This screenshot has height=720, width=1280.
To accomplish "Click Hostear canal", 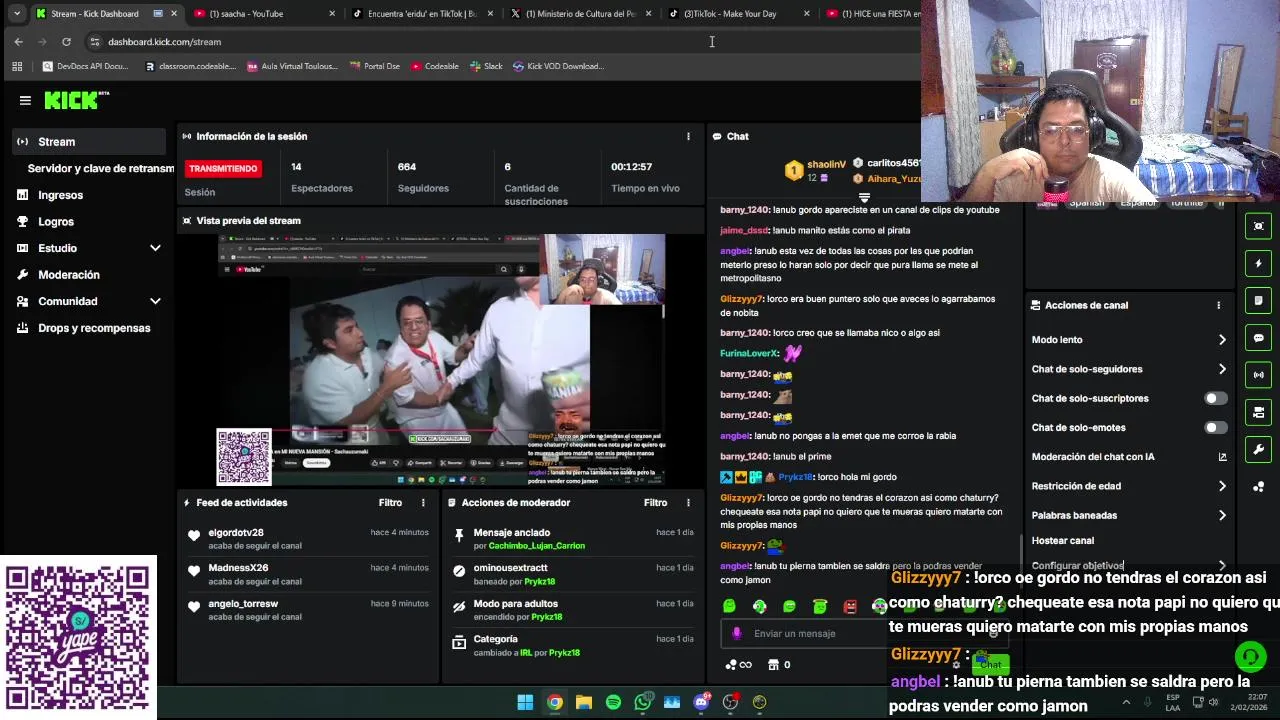I will [x=1062, y=541].
